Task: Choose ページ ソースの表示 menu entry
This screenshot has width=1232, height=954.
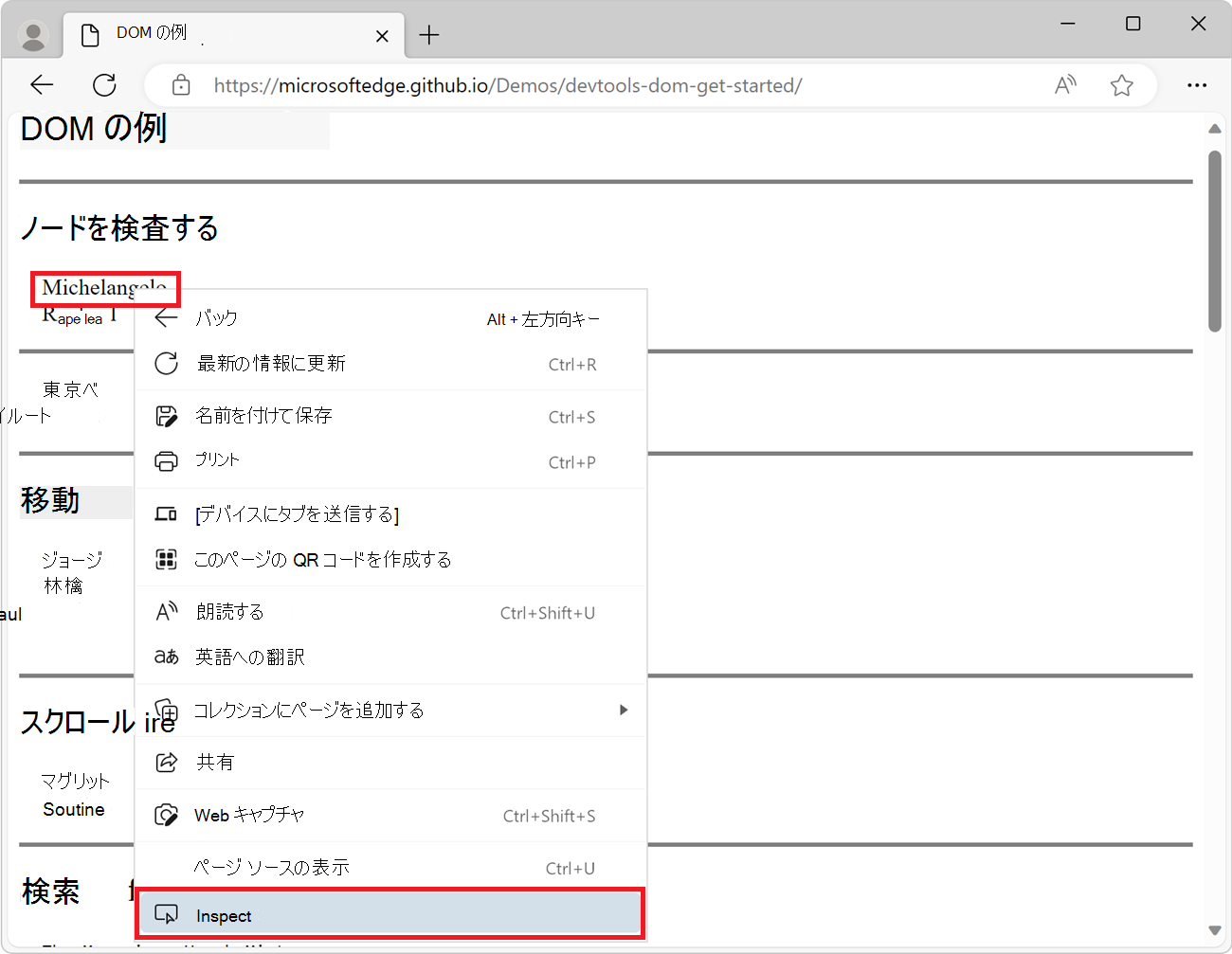Action: [390, 868]
